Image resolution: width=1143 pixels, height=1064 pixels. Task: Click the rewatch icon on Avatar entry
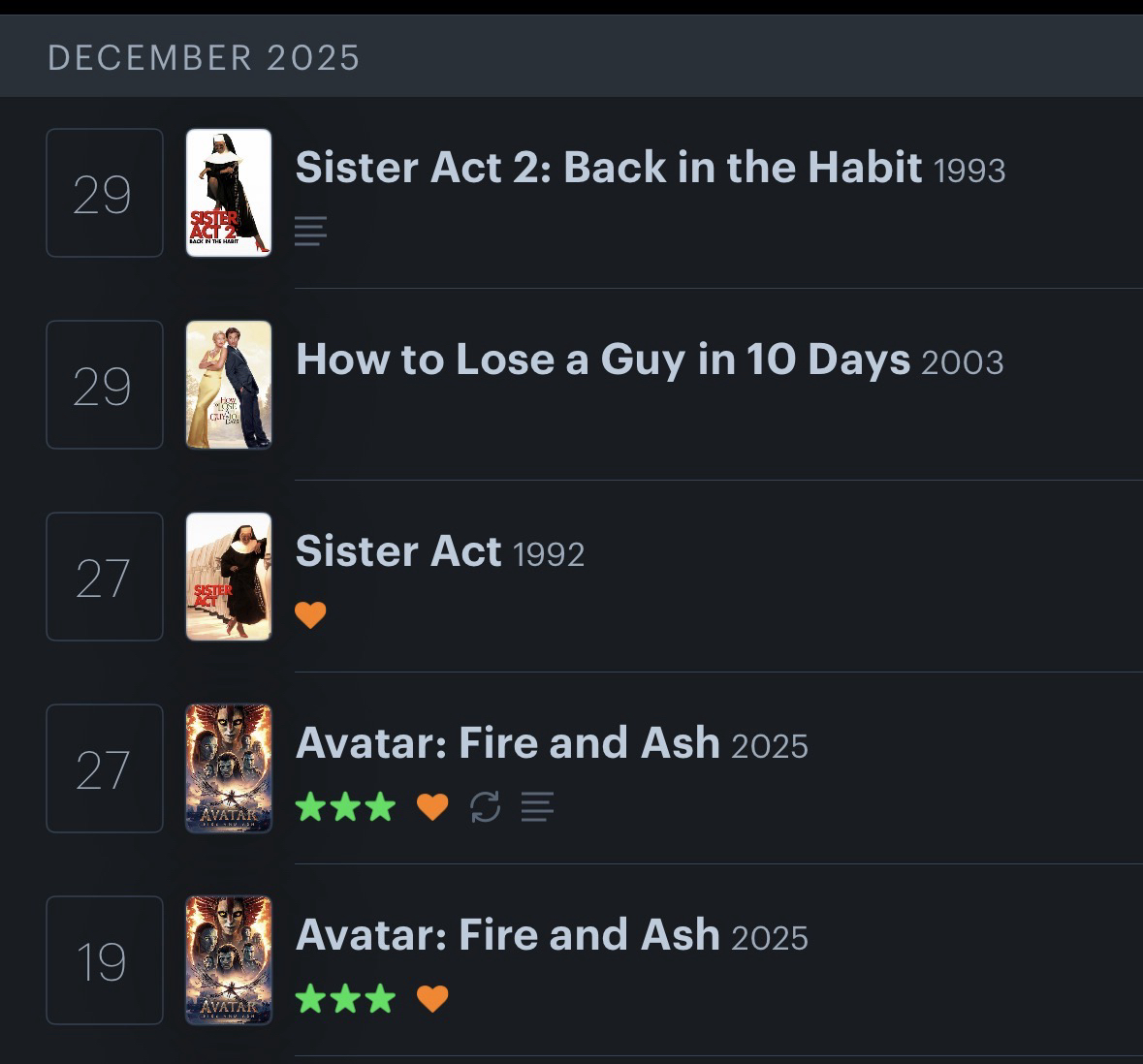click(485, 806)
